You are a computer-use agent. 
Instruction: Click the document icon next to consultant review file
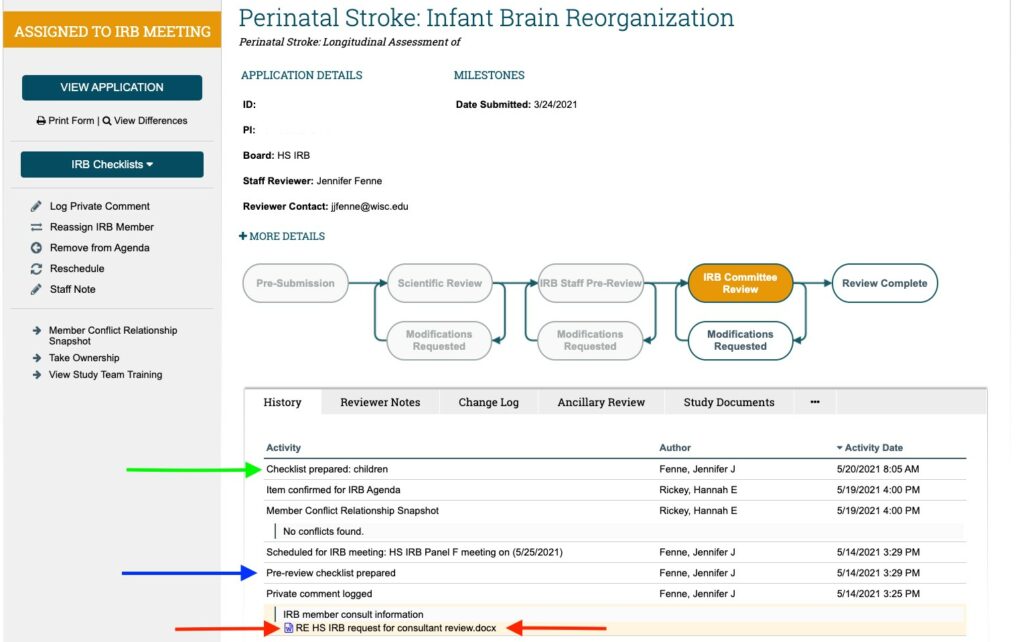[289, 628]
